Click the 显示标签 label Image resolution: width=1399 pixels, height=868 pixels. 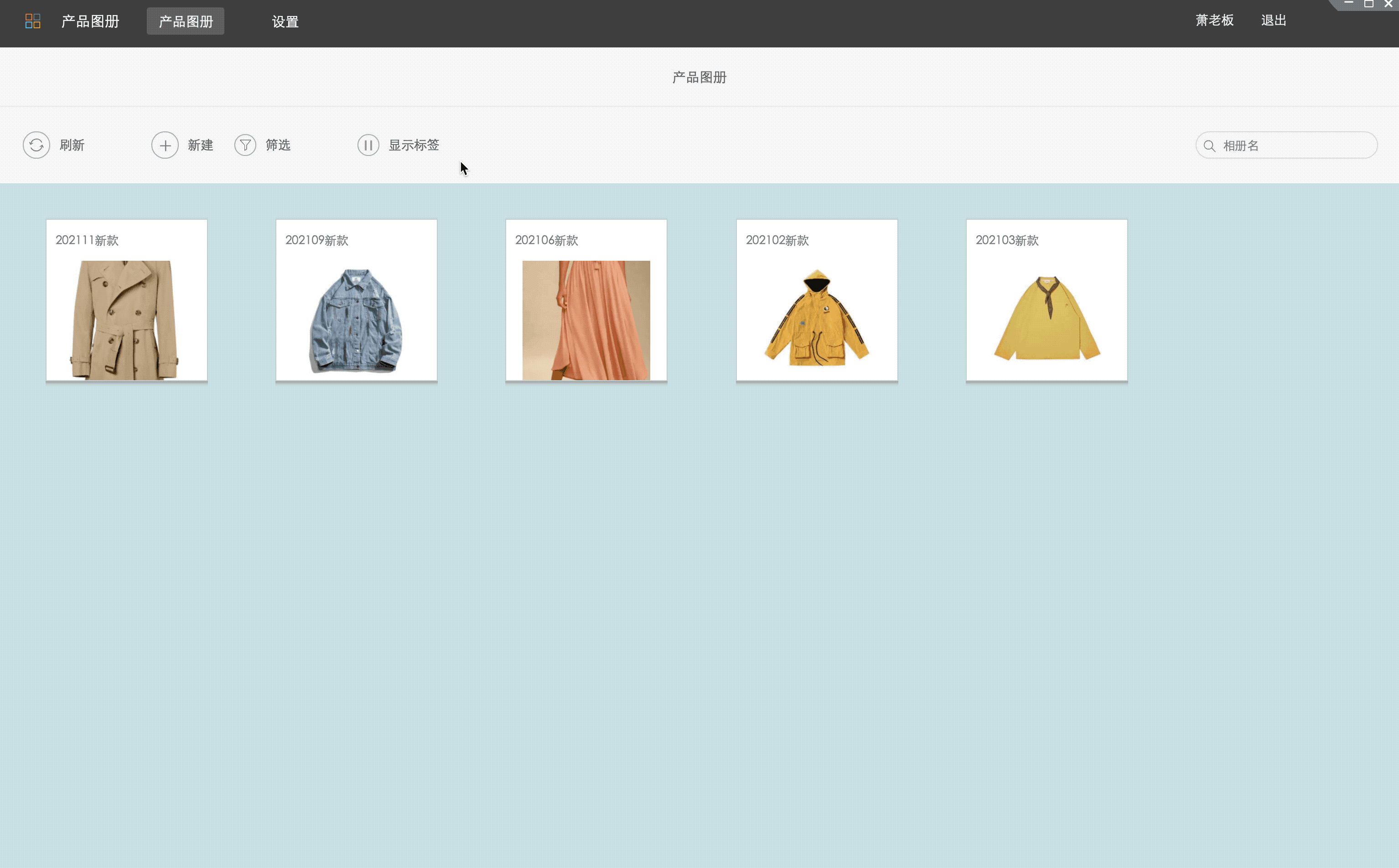(414, 145)
